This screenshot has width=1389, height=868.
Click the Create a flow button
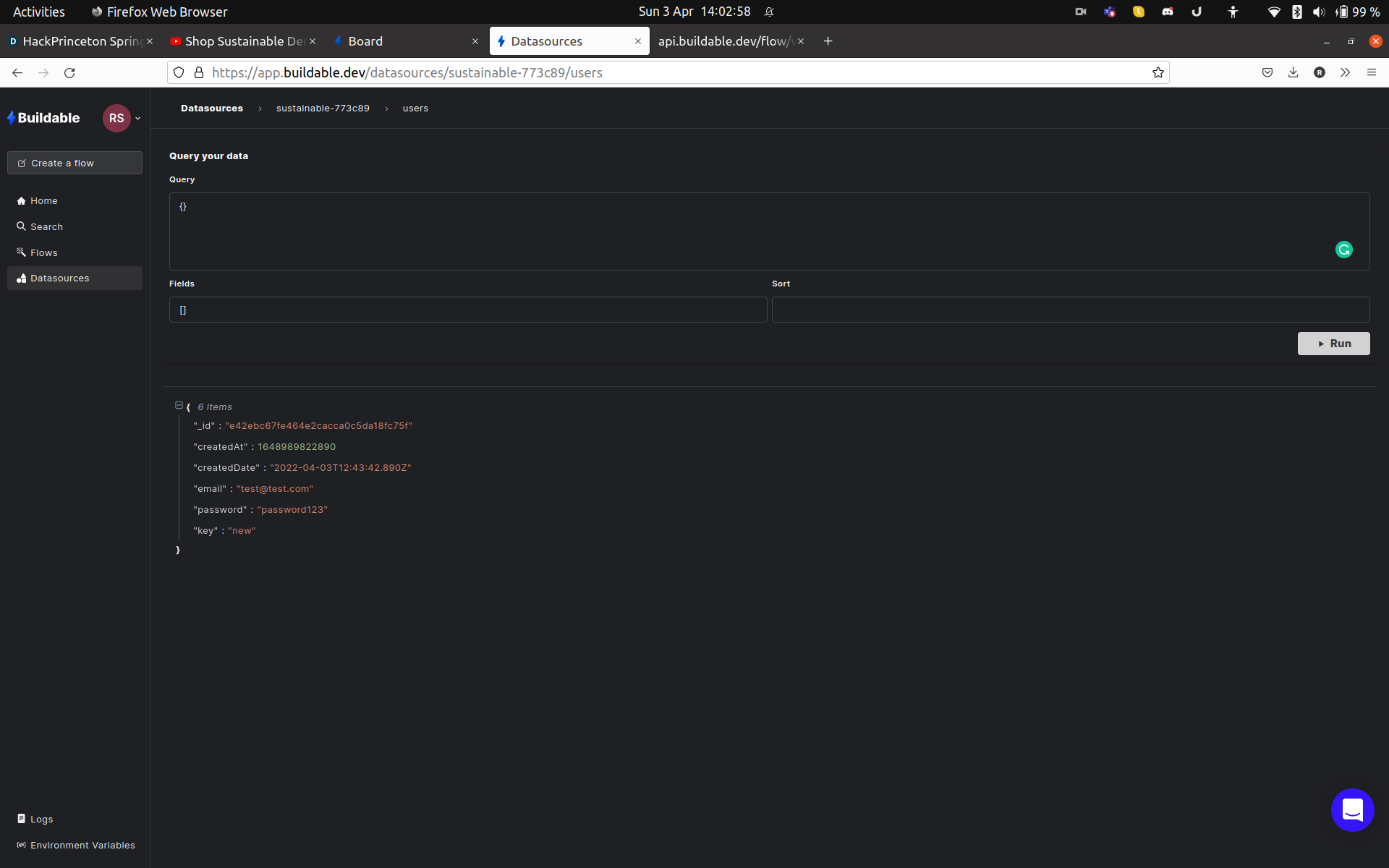coord(75,163)
